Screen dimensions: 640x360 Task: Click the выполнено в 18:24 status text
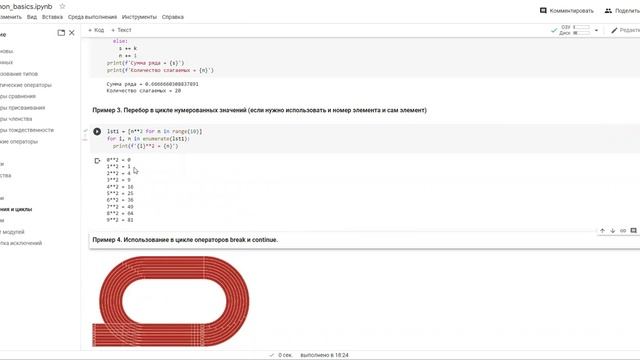[x=324, y=355]
